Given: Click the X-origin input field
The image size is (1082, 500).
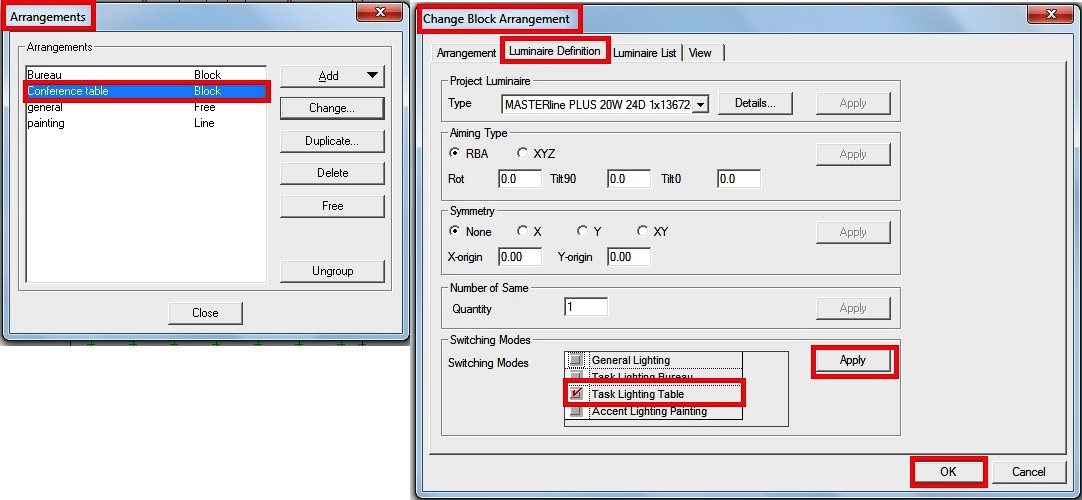Looking at the screenshot, I should tap(520, 257).
